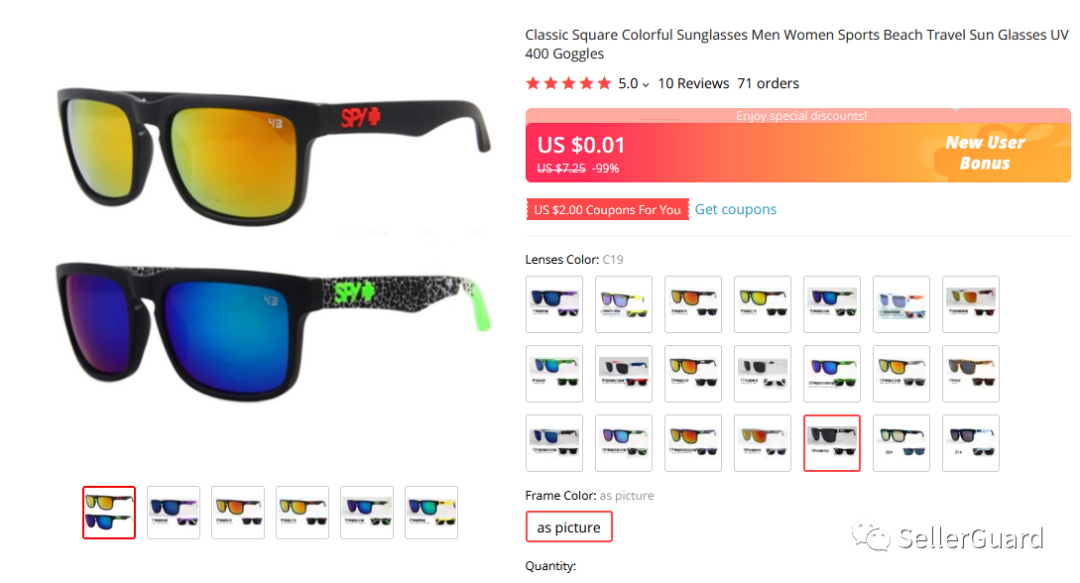This screenshot has width=1080, height=583.
Task: Select the last swatch in the third row
Action: [970, 443]
